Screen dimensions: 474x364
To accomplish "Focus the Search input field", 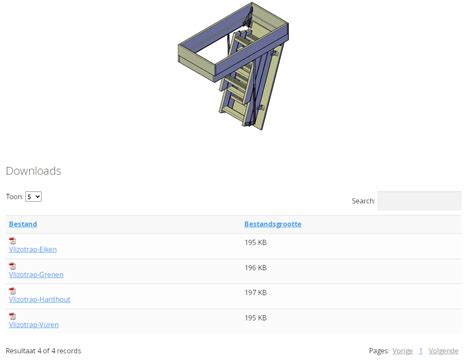I will (419, 201).
